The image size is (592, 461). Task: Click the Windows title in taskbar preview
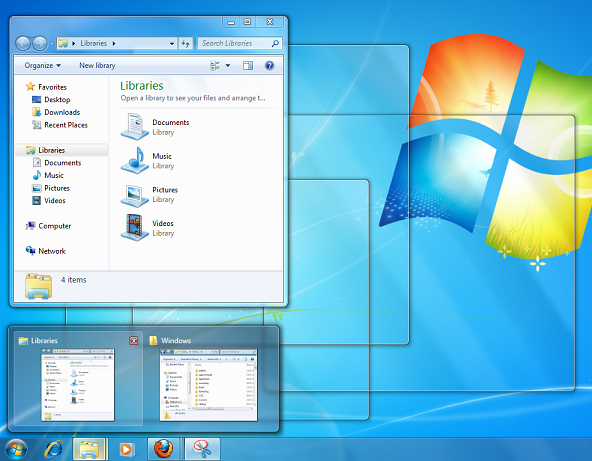click(x=176, y=341)
